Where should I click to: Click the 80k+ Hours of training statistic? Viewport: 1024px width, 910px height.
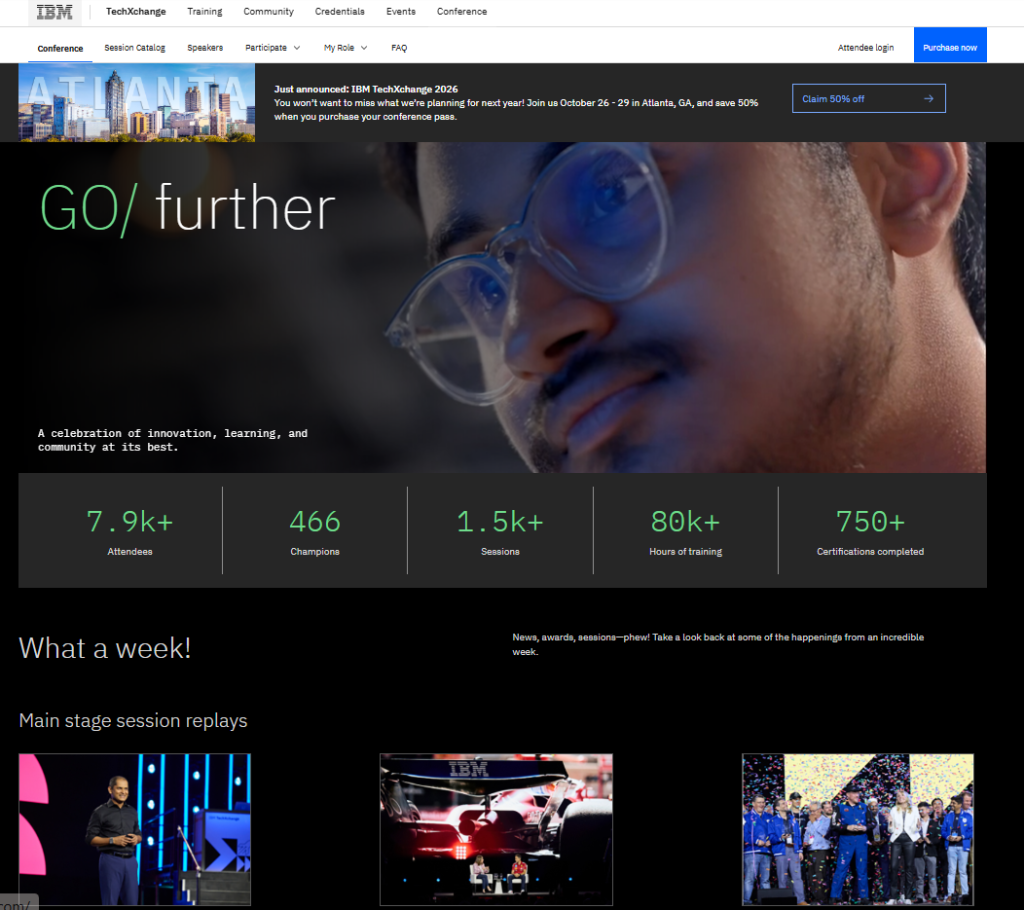pos(686,532)
